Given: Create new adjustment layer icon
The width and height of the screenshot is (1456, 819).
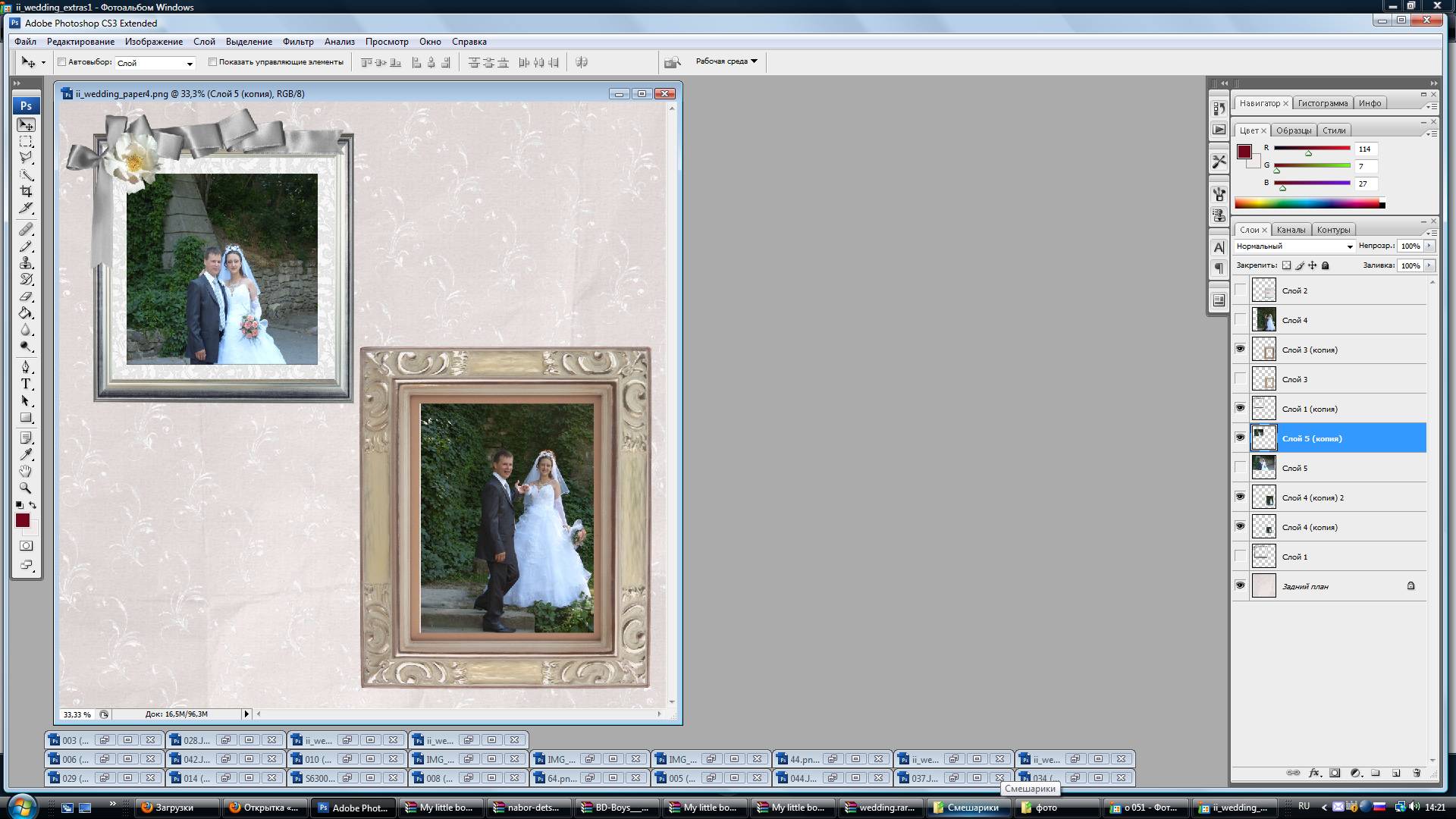Looking at the screenshot, I should [x=1355, y=773].
